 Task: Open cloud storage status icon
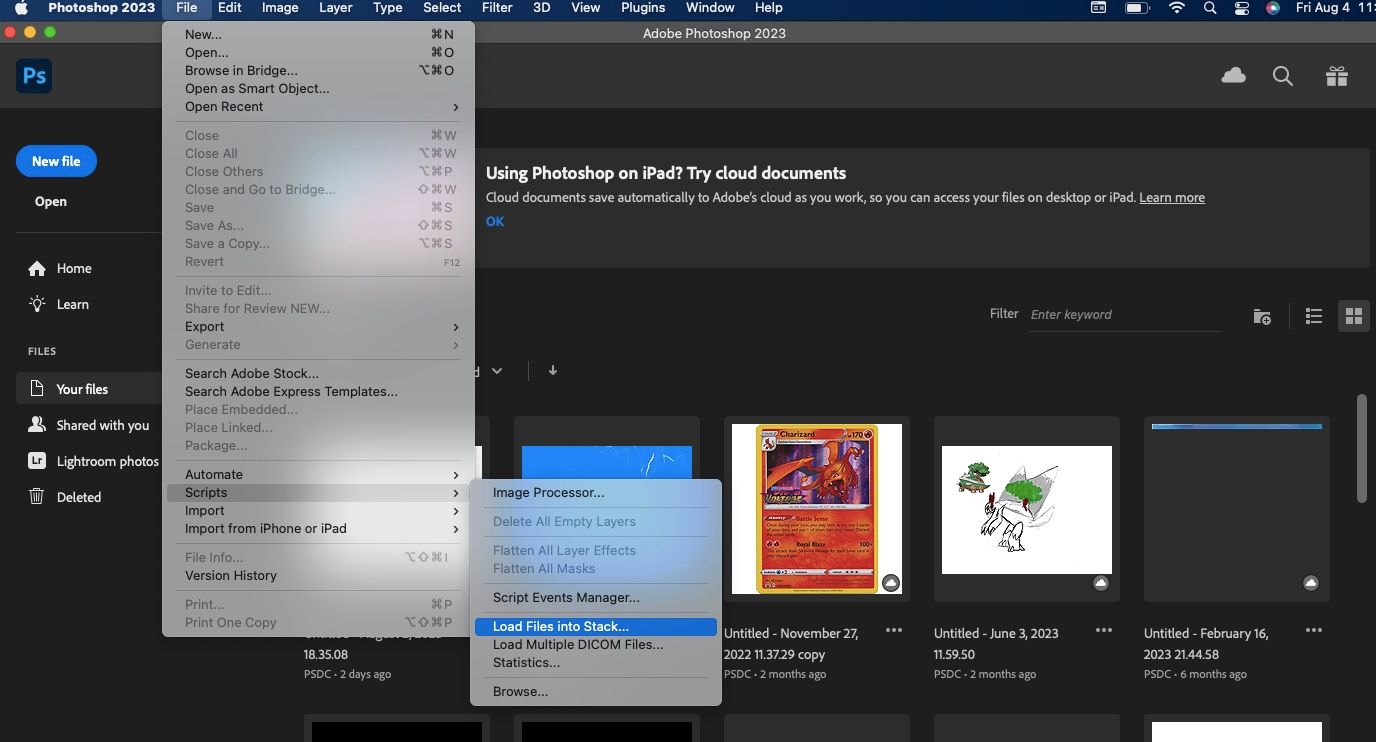click(1234, 76)
